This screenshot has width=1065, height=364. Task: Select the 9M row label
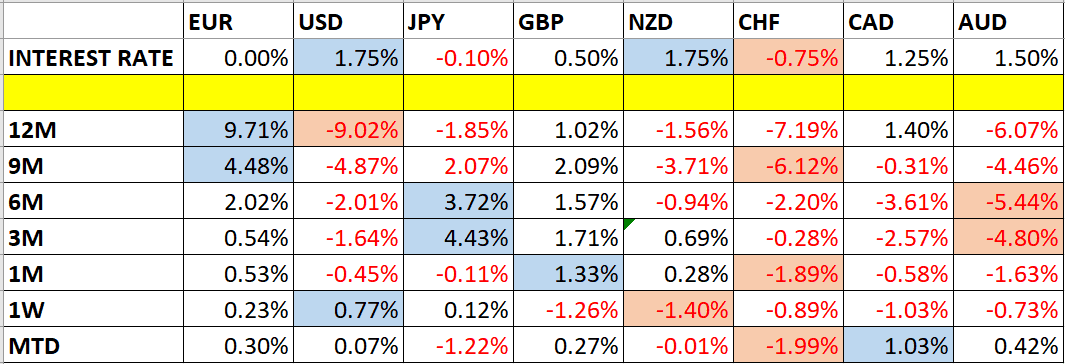(93, 165)
